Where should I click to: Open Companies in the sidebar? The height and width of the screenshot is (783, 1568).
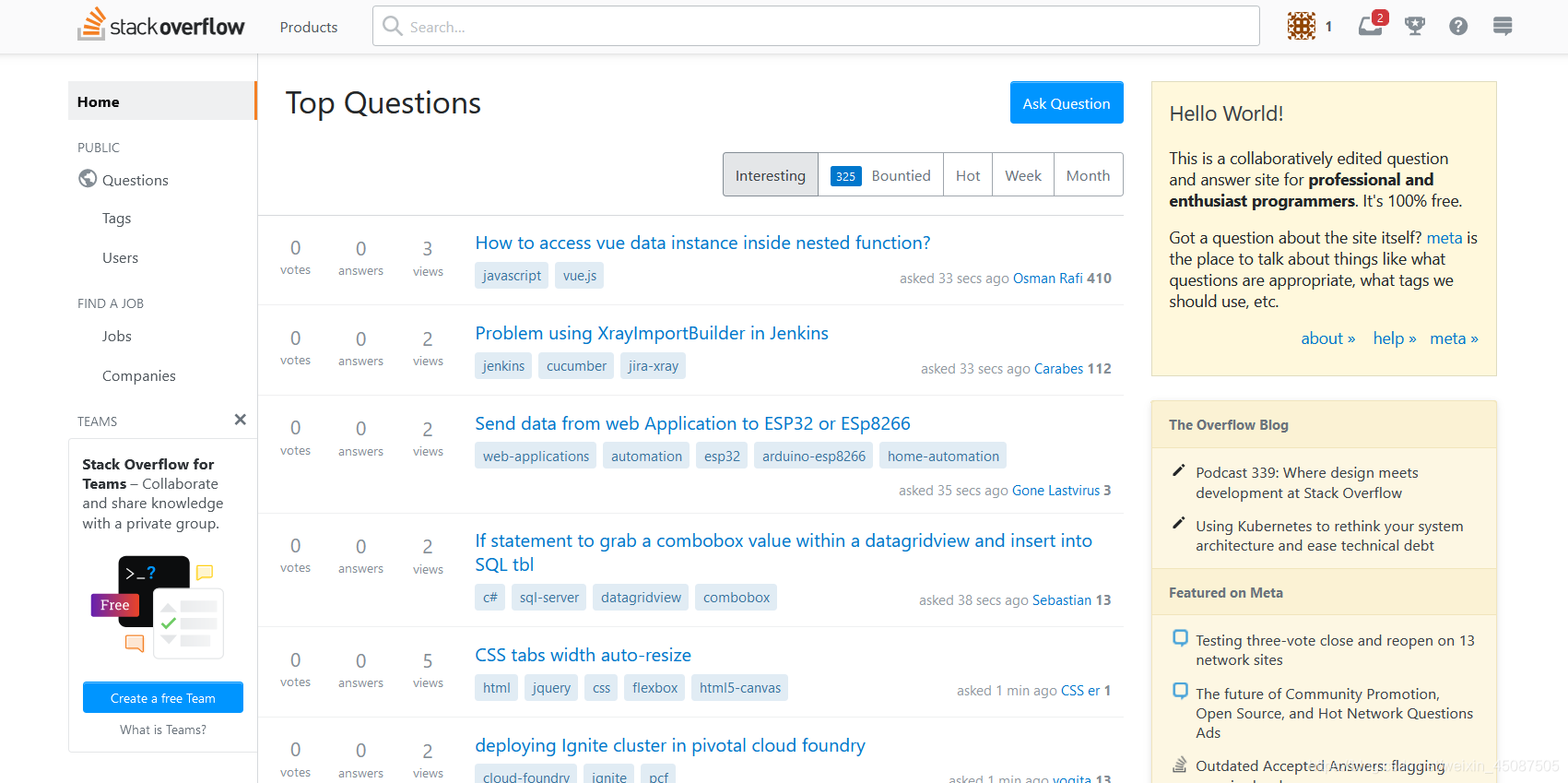pos(138,376)
